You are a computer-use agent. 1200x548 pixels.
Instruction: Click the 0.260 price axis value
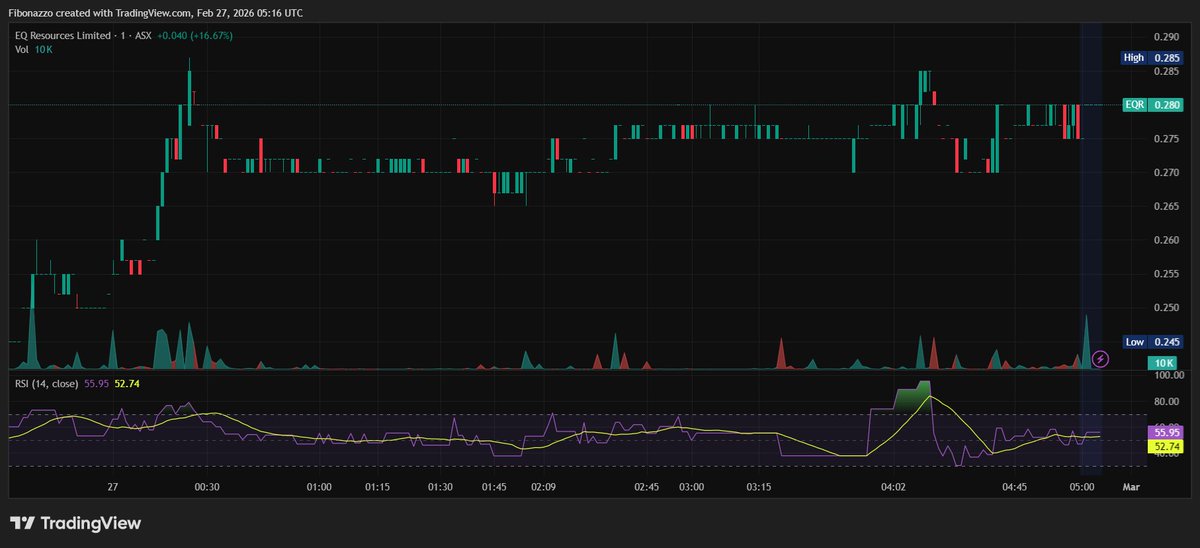pyautogui.click(x=1166, y=240)
